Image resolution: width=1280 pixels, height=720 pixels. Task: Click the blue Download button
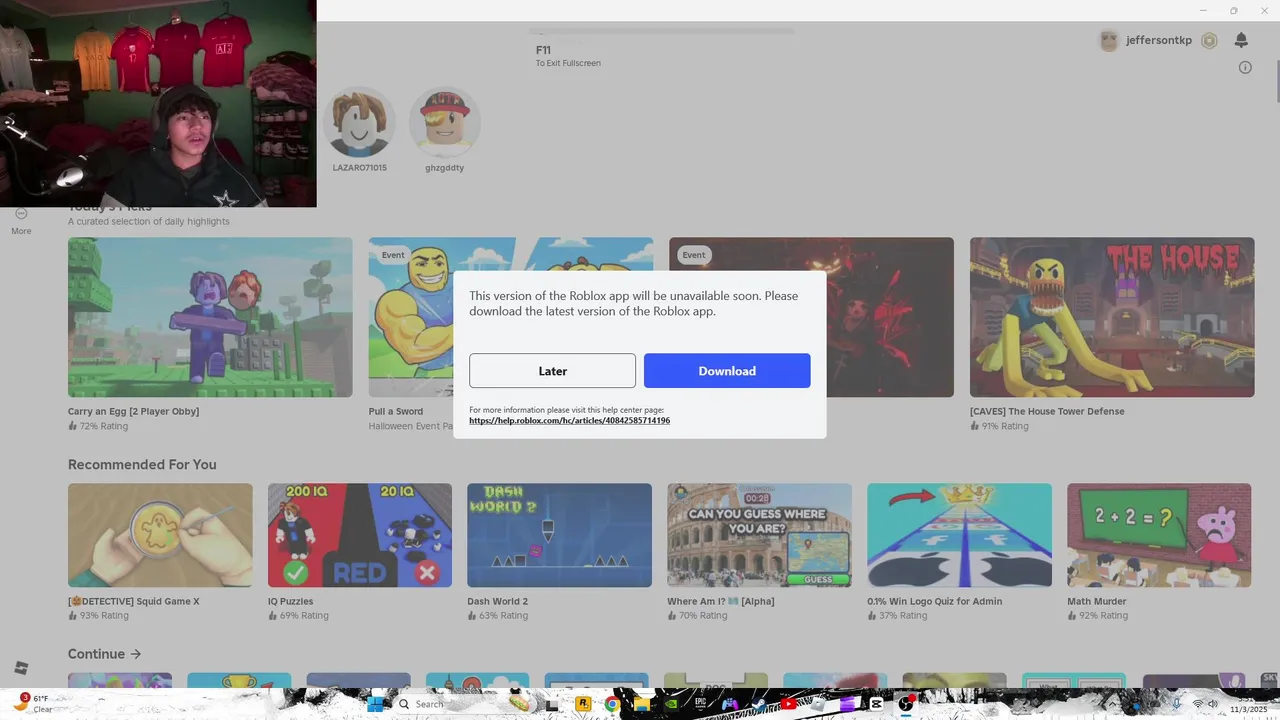coord(727,371)
